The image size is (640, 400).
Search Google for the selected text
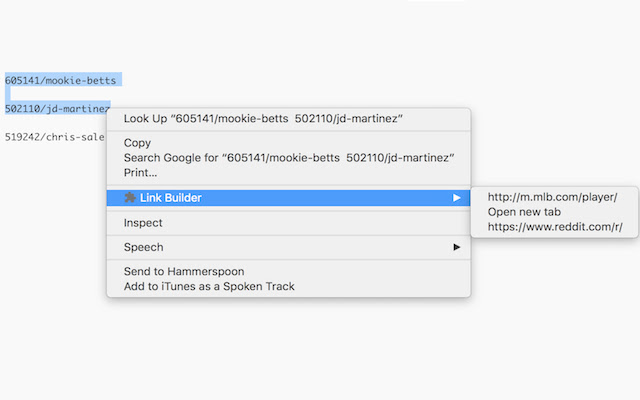click(289, 158)
